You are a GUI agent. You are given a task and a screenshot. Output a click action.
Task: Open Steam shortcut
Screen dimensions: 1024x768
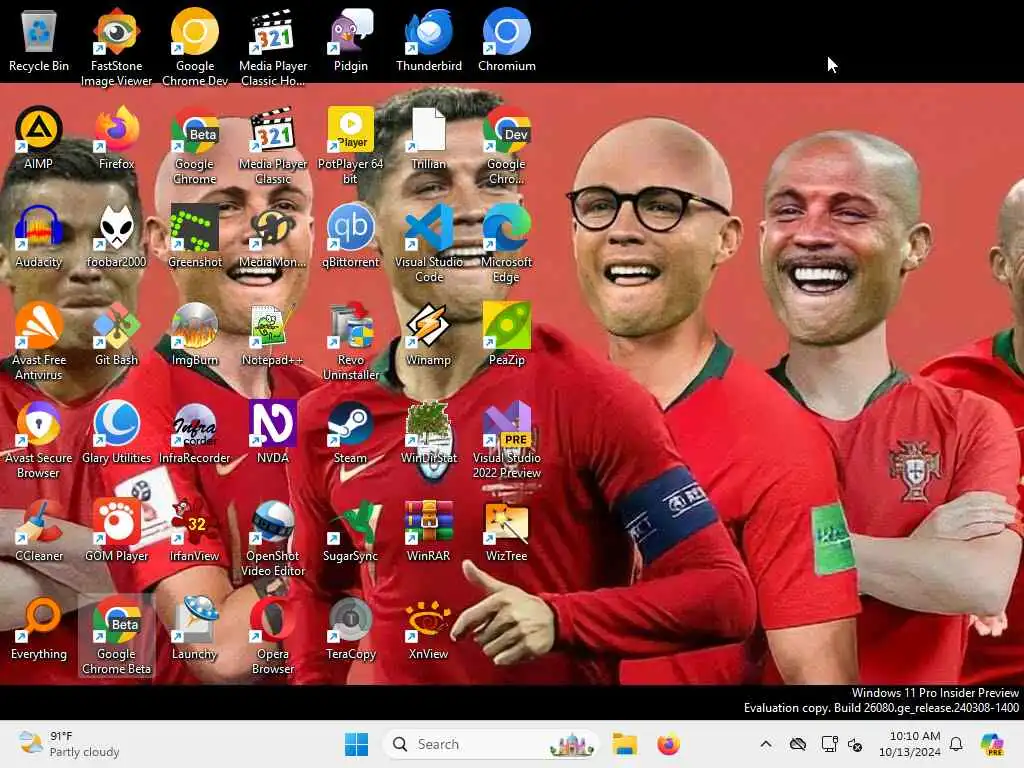click(351, 432)
